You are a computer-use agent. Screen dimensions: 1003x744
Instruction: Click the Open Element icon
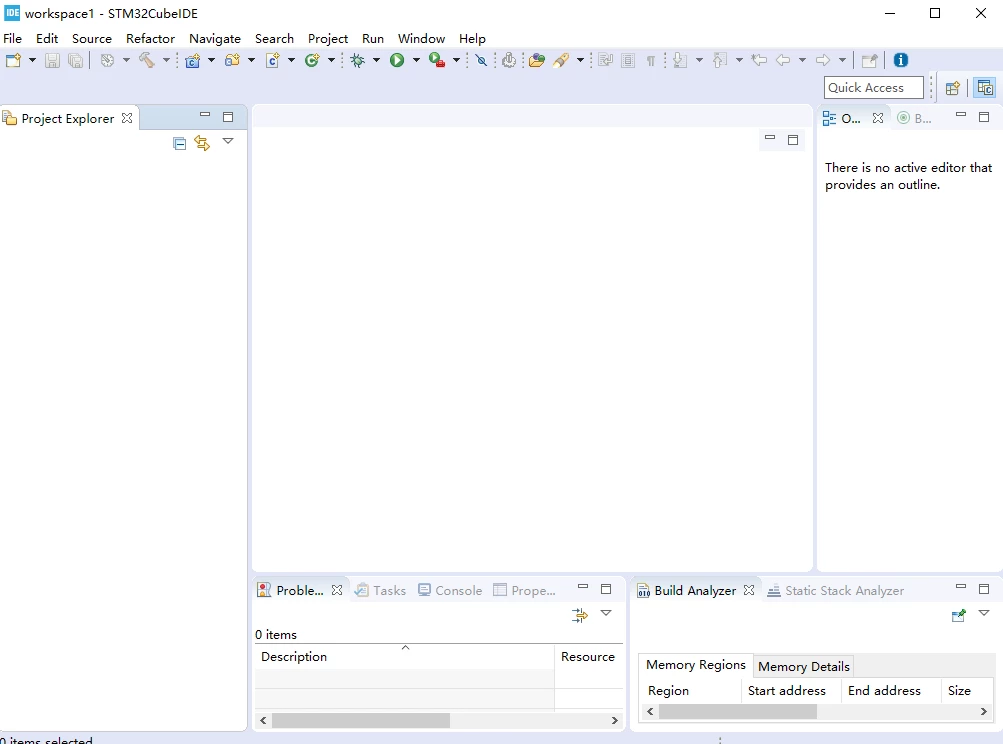[537, 60]
